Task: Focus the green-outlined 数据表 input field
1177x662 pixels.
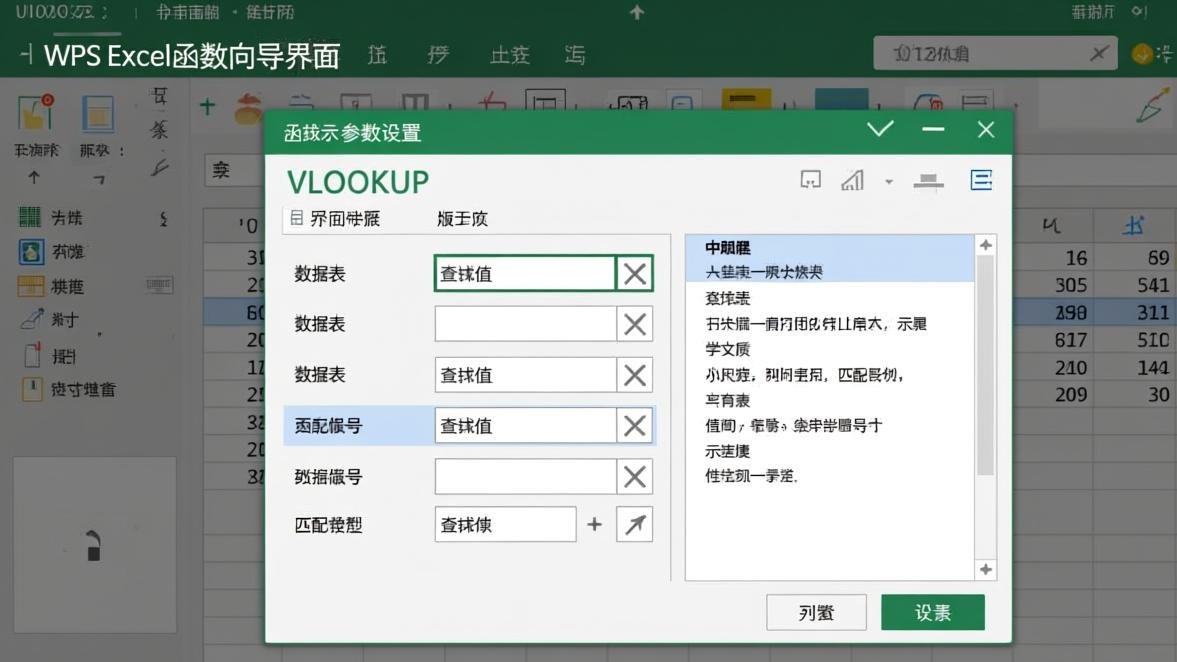Action: click(x=525, y=274)
